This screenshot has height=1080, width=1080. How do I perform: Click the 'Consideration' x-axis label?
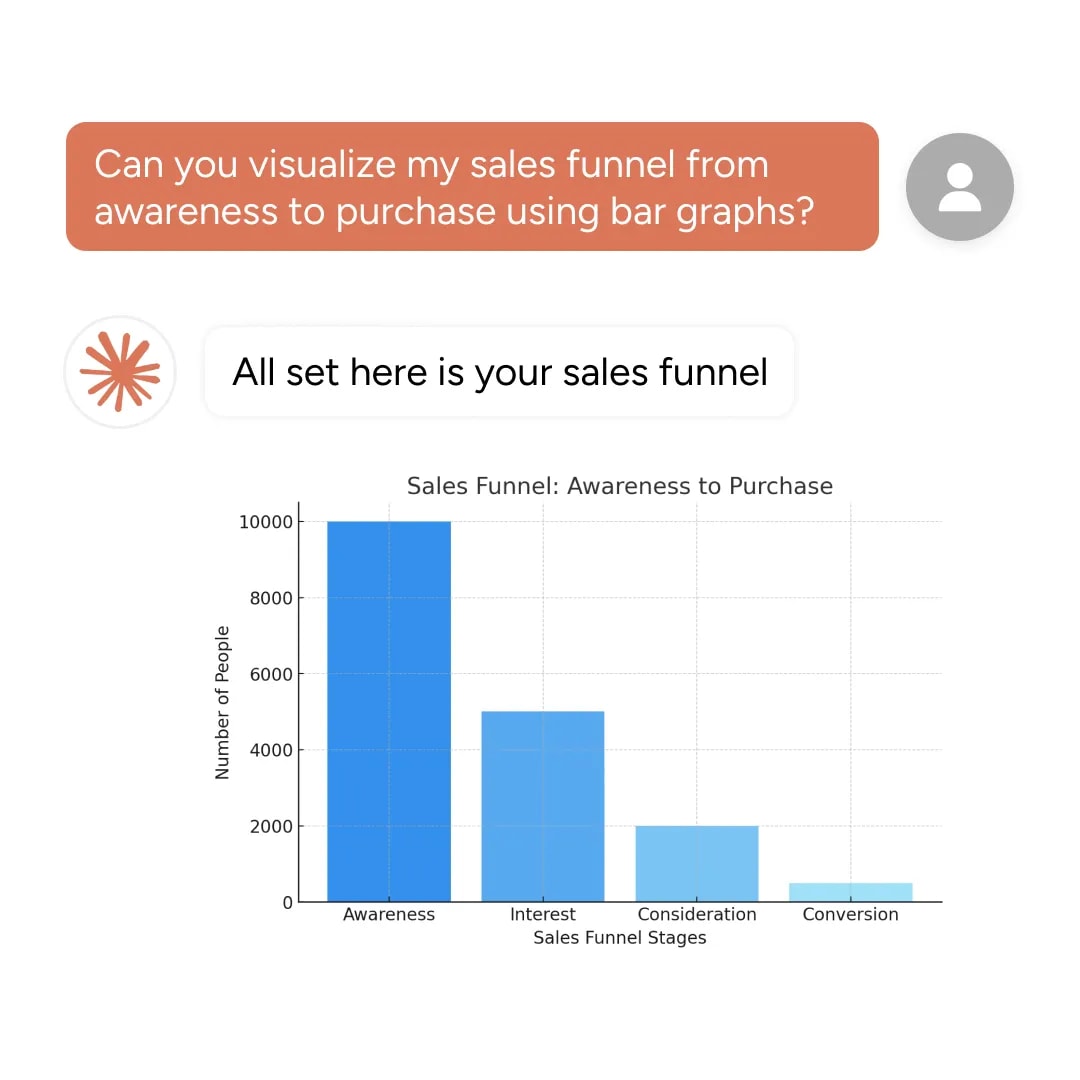click(697, 914)
